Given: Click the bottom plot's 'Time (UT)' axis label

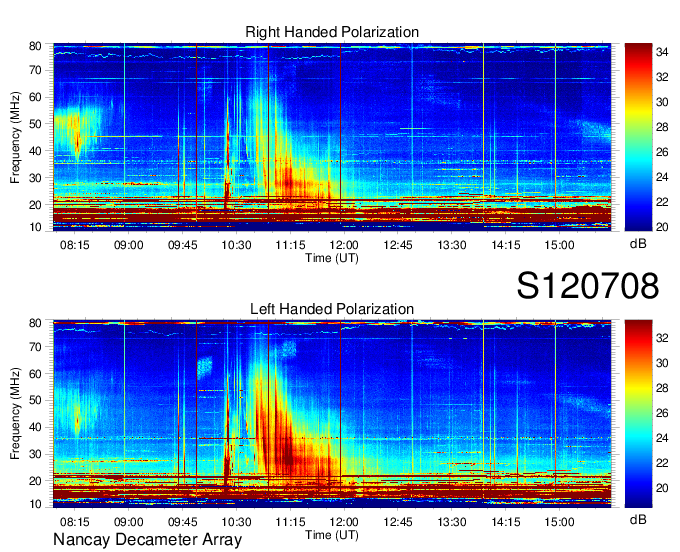Looking at the screenshot, I should pos(332,535).
